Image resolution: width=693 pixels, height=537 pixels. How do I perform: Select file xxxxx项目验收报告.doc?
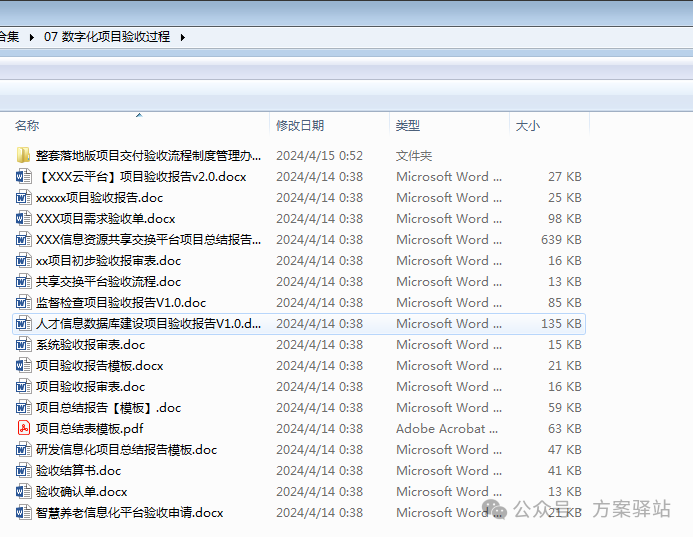pyautogui.click(x=99, y=198)
